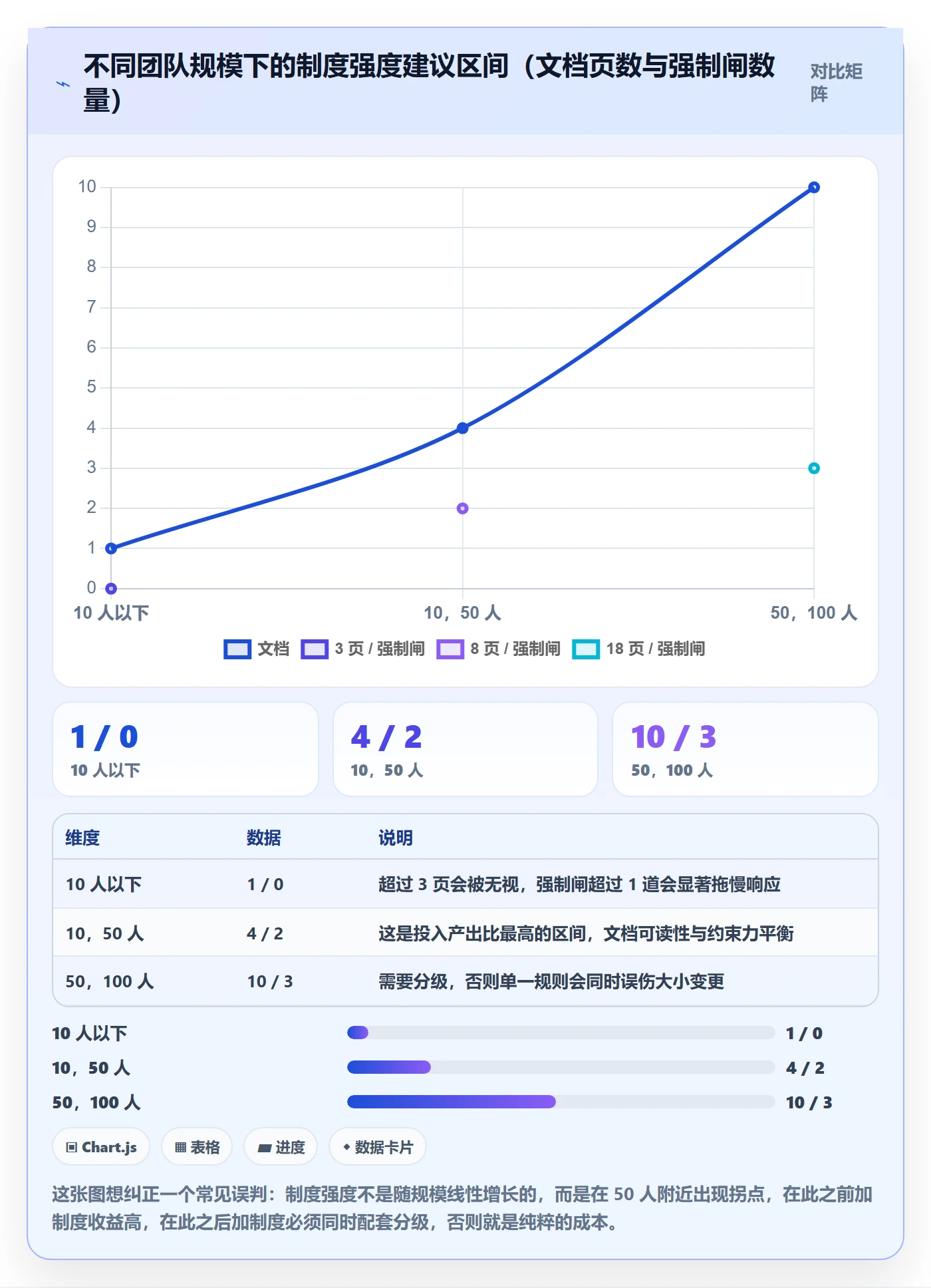Click the cyan data point at value 3
The height and width of the screenshot is (1288, 931).
pos(813,468)
